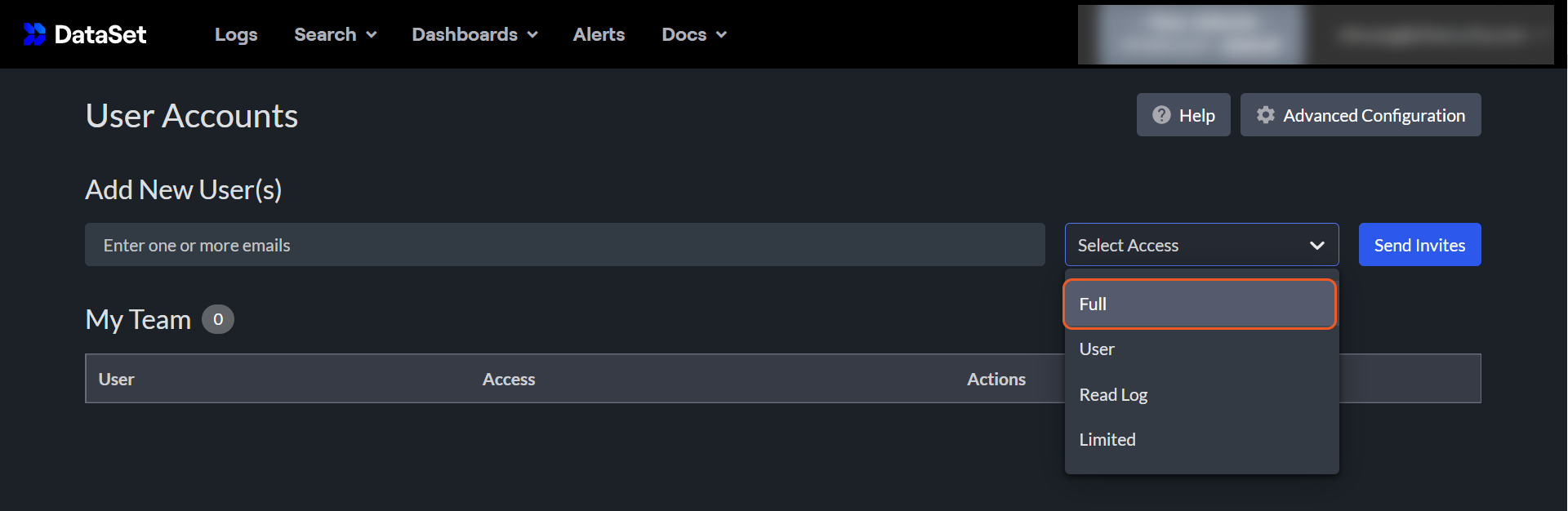Viewport: 1568px width, 511px height.
Task: Open Advanced Configuration settings
Action: click(x=1374, y=116)
